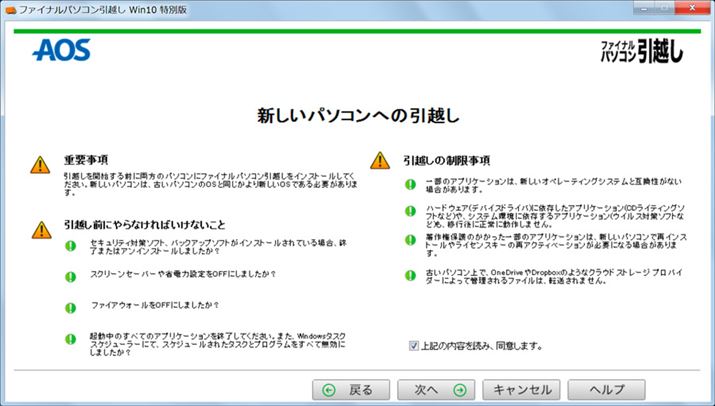Click green bullet next to ハードウェア item

tap(410, 211)
